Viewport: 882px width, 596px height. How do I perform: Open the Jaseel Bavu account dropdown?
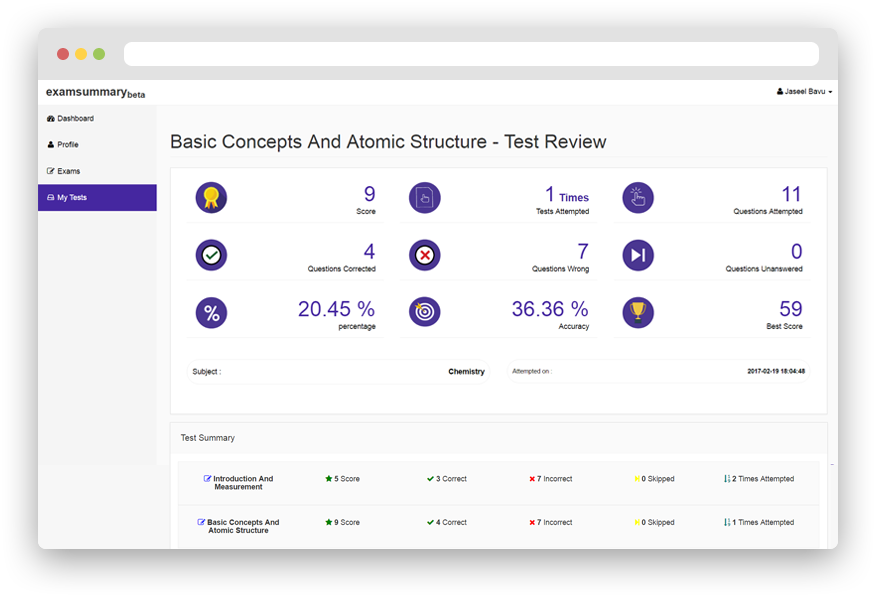[804, 91]
